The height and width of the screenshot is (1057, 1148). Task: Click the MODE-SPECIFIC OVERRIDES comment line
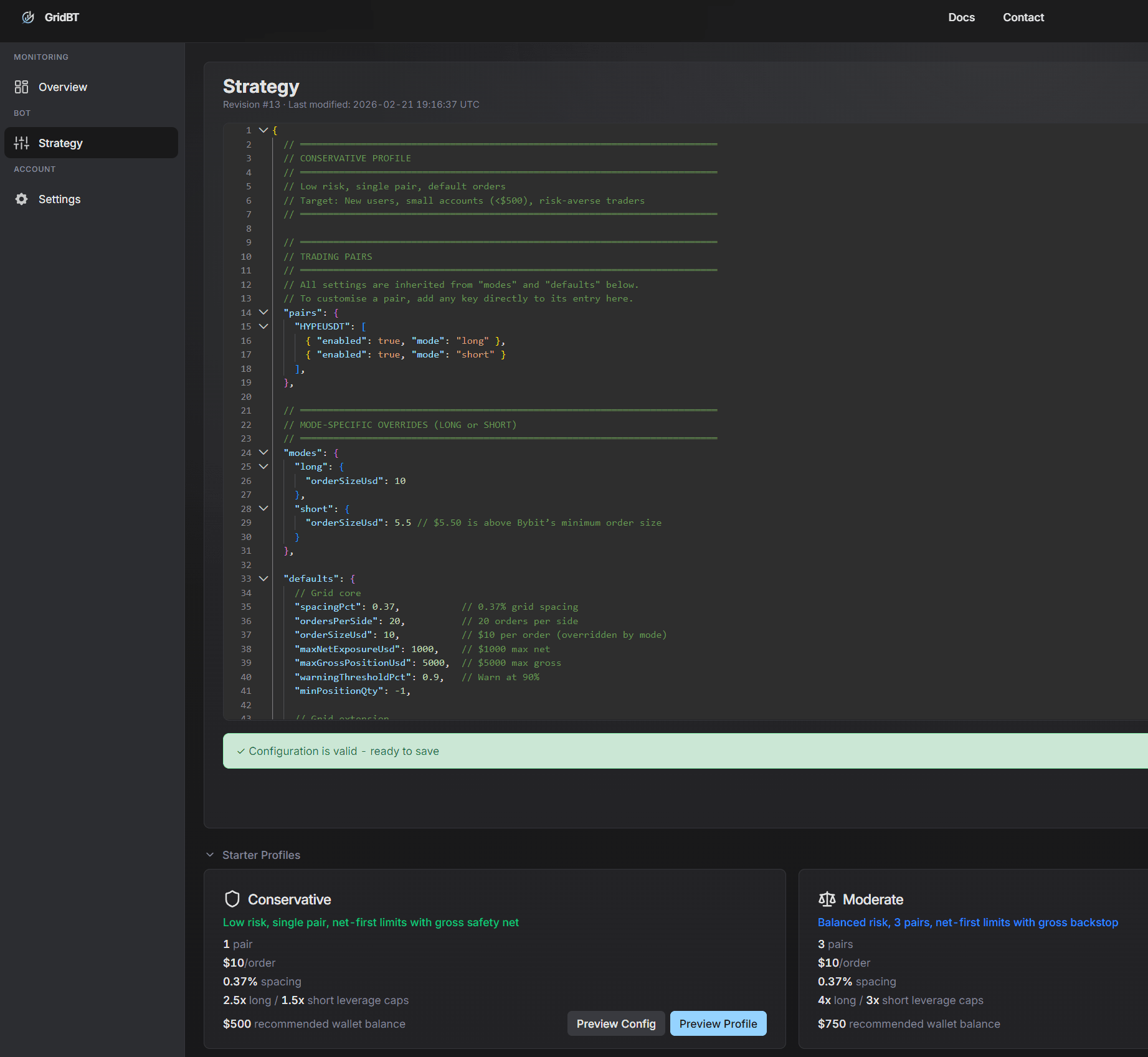[401, 425]
